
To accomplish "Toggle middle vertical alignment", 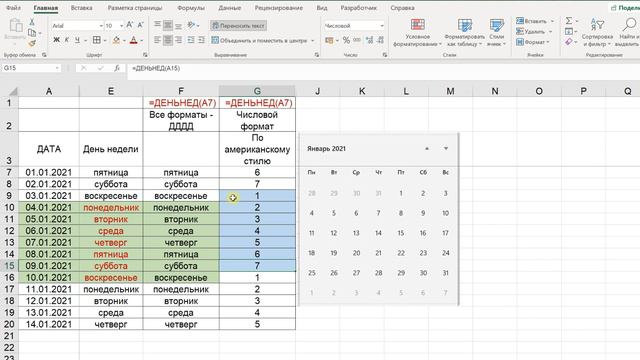I will (x=168, y=25).
